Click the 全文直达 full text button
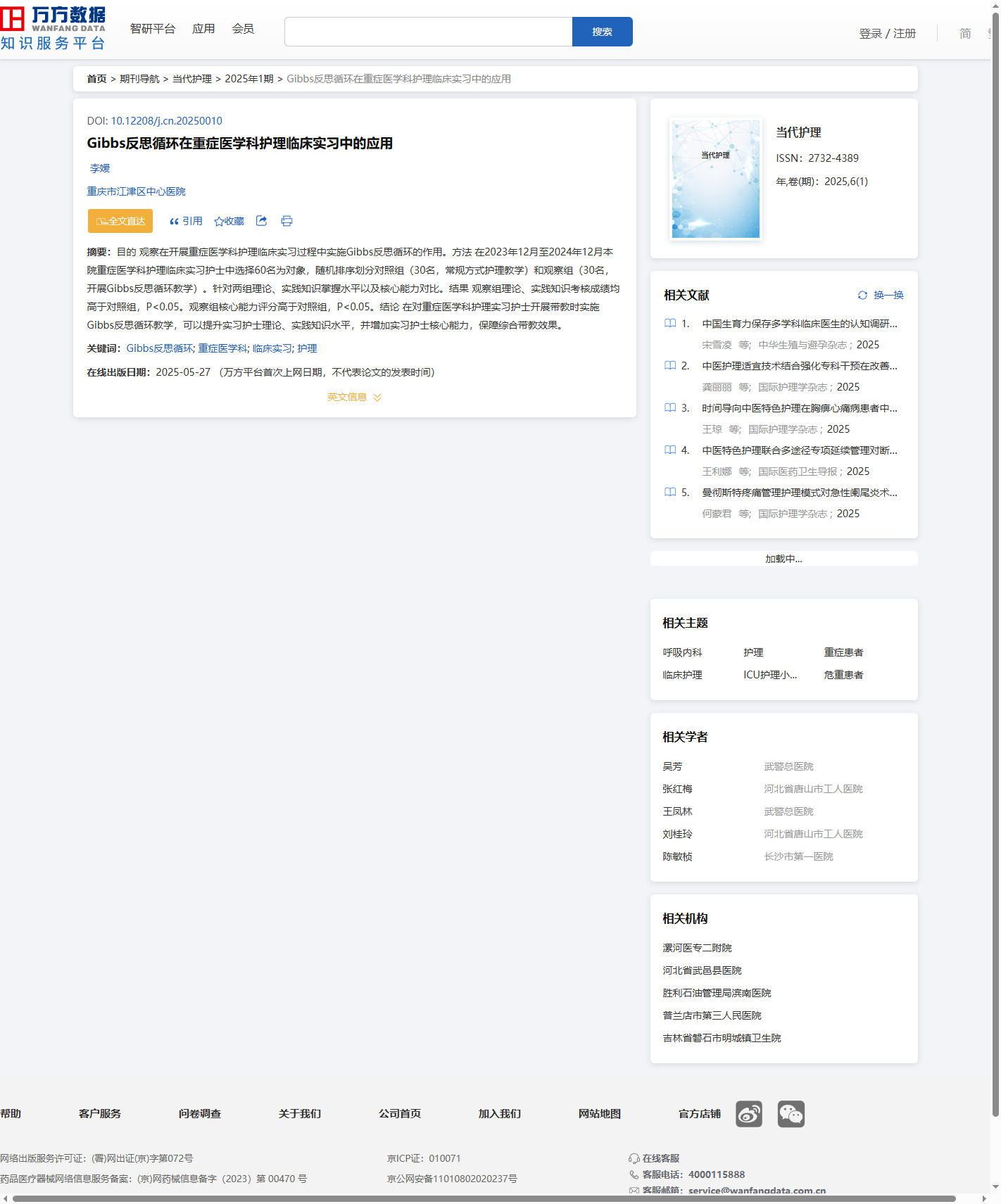The image size is (1001, 1204). 120,221
